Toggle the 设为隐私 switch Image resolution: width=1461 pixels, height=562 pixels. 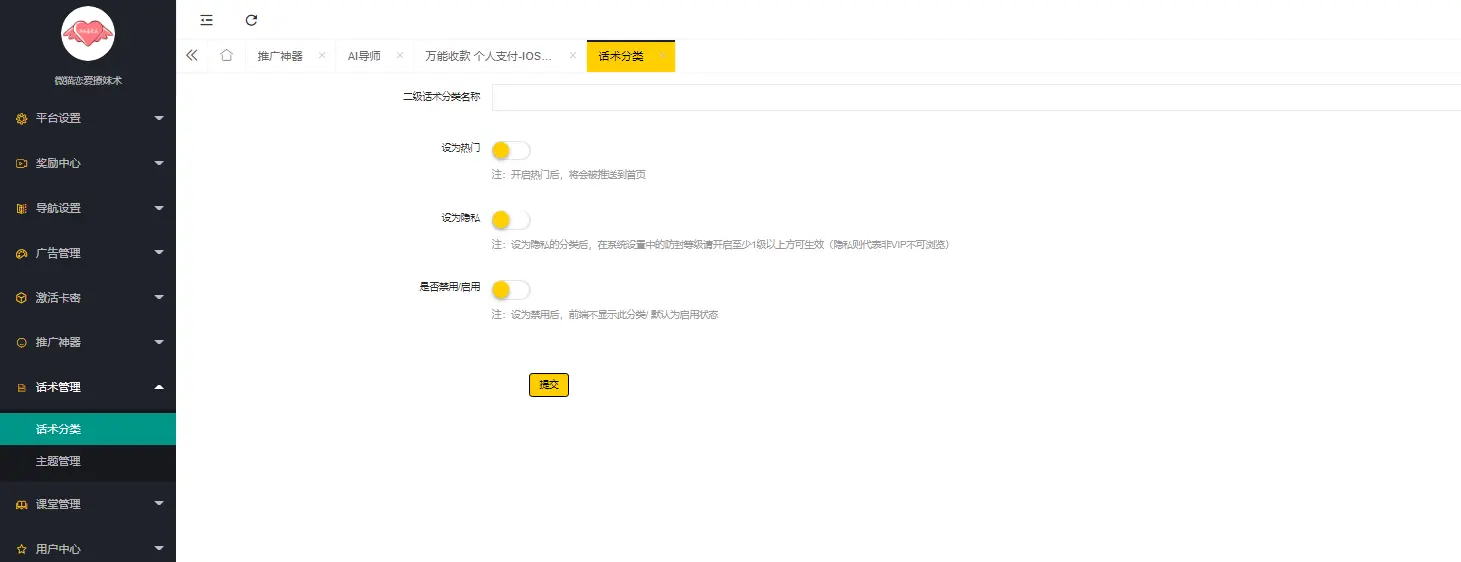(511, 220)
